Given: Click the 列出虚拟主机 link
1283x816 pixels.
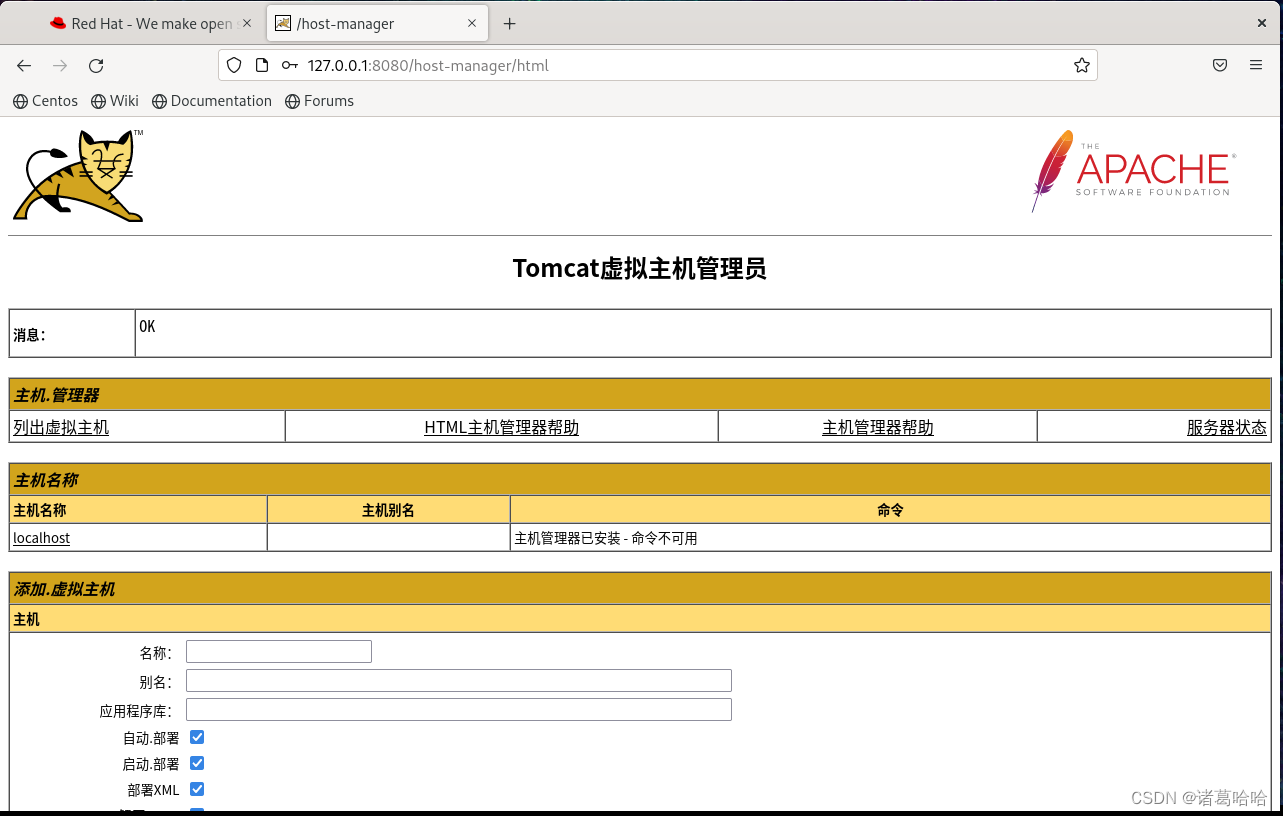Looking at the screenshot, I should coord(61,427).
